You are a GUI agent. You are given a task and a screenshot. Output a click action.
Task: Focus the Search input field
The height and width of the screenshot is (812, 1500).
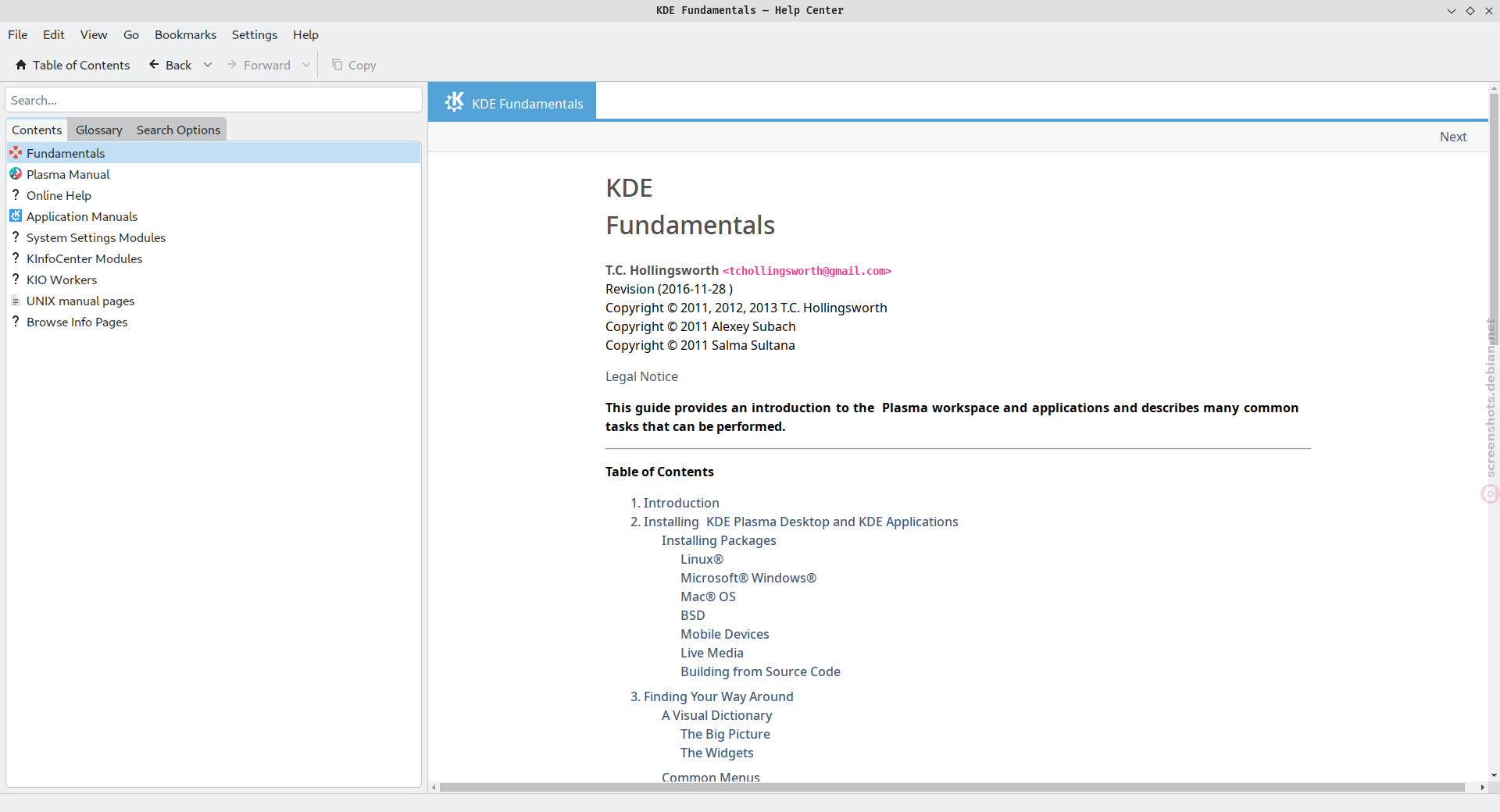tap(213, 100)
